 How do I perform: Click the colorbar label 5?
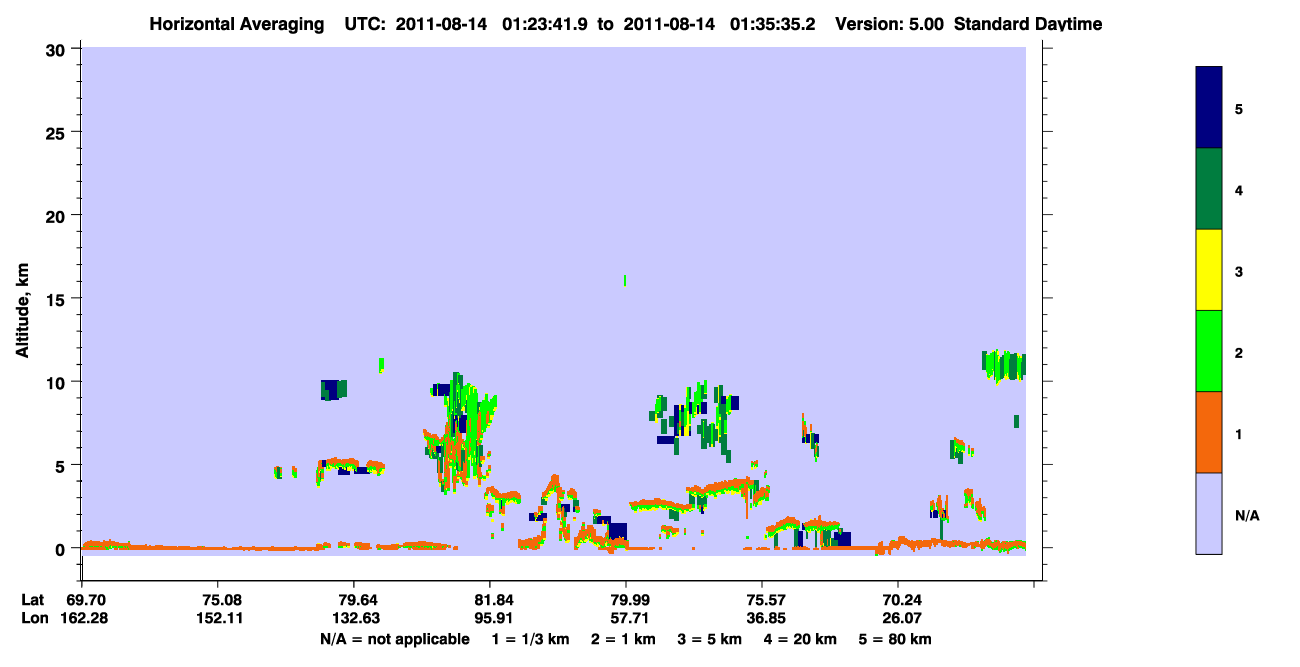(x=1239, y=108)
